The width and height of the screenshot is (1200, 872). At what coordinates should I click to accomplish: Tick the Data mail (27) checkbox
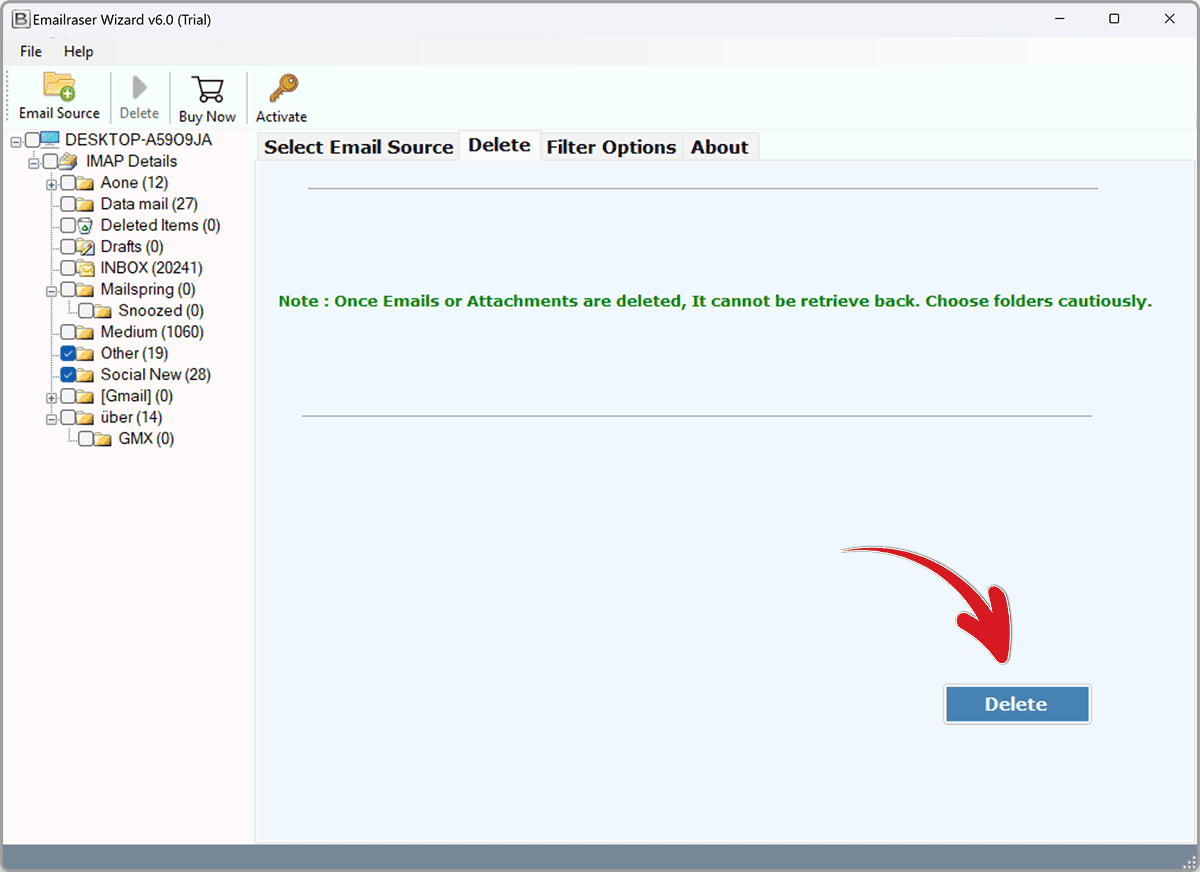pyautogui.click(x=68, y=204)
